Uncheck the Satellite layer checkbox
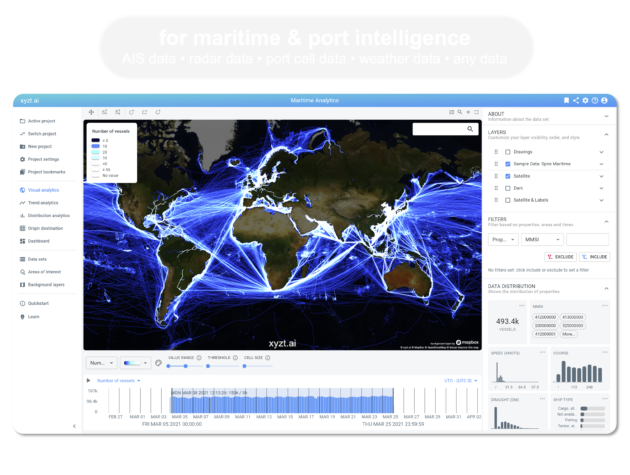630x475 pixels. pos(508,176)
